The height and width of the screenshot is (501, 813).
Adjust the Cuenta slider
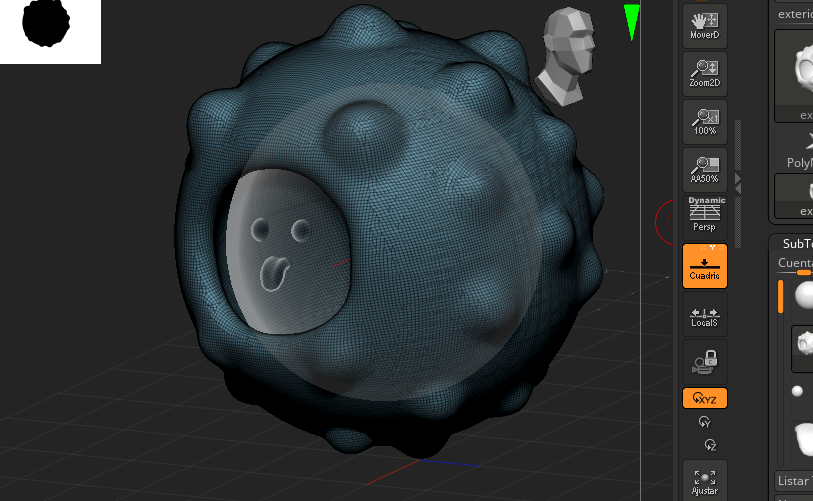[795, 265]
